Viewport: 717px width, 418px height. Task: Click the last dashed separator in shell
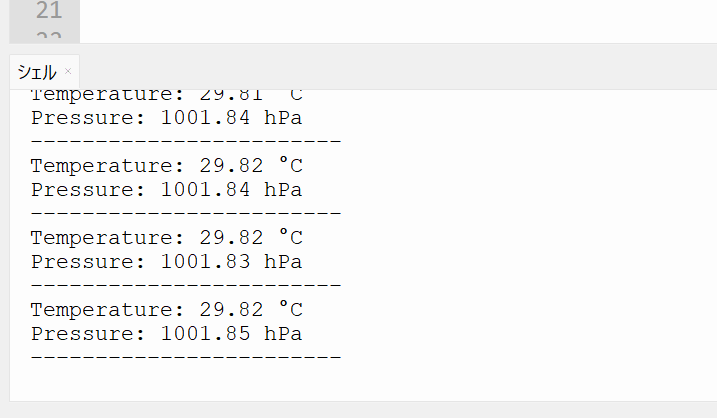[186, 357]
